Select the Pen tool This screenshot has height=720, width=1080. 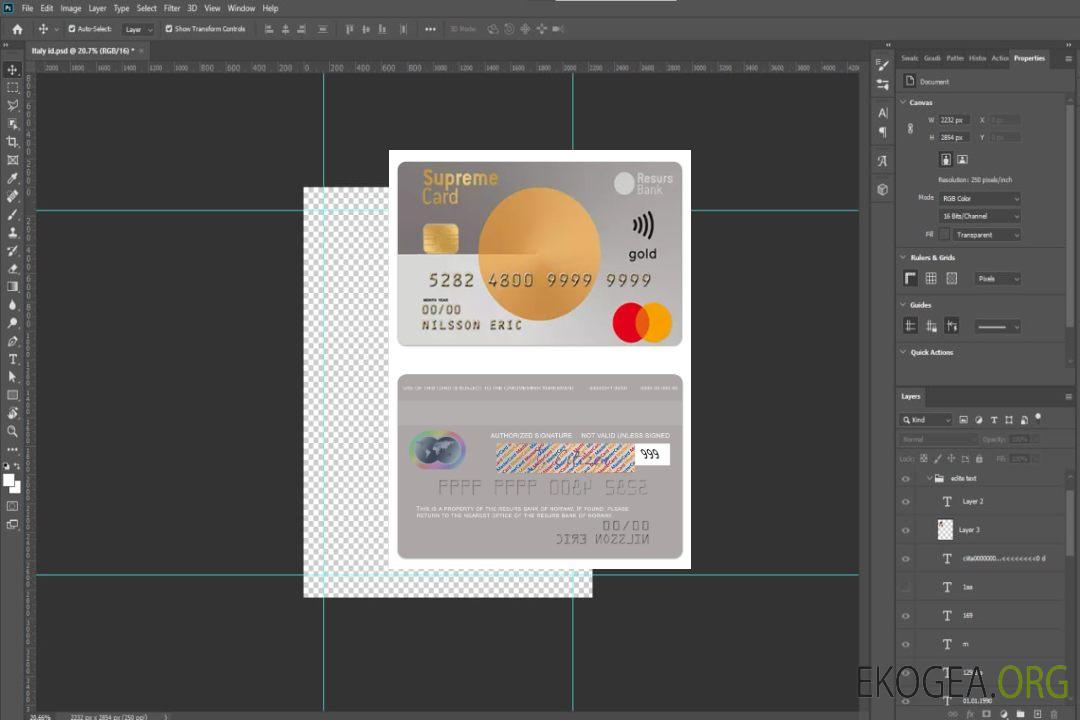pos(12,341)
